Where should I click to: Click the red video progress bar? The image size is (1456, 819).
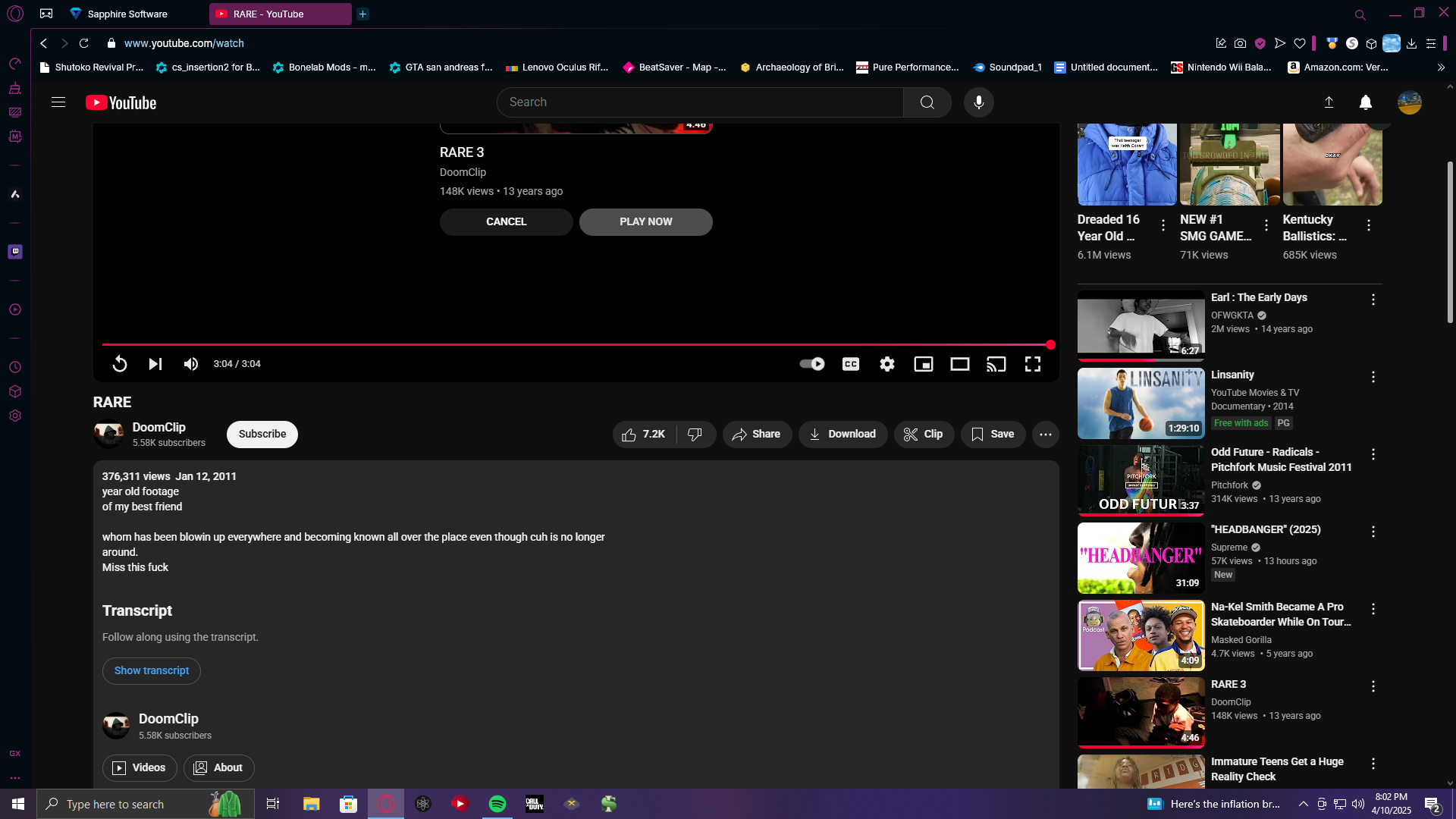click(x=576, y=345)
